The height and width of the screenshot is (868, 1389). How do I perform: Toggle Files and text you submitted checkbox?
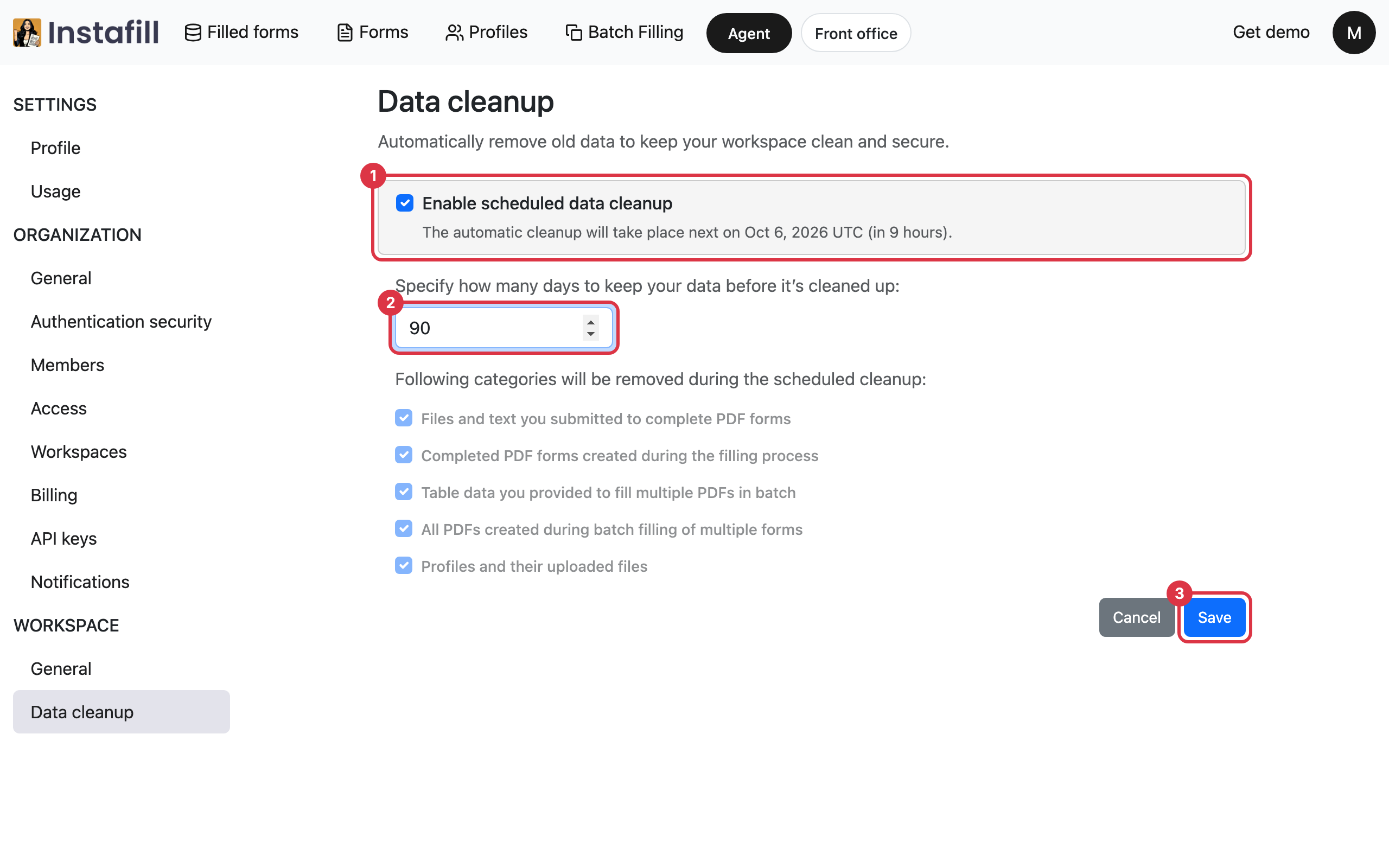pyautogui.click(x=404, y=418)
